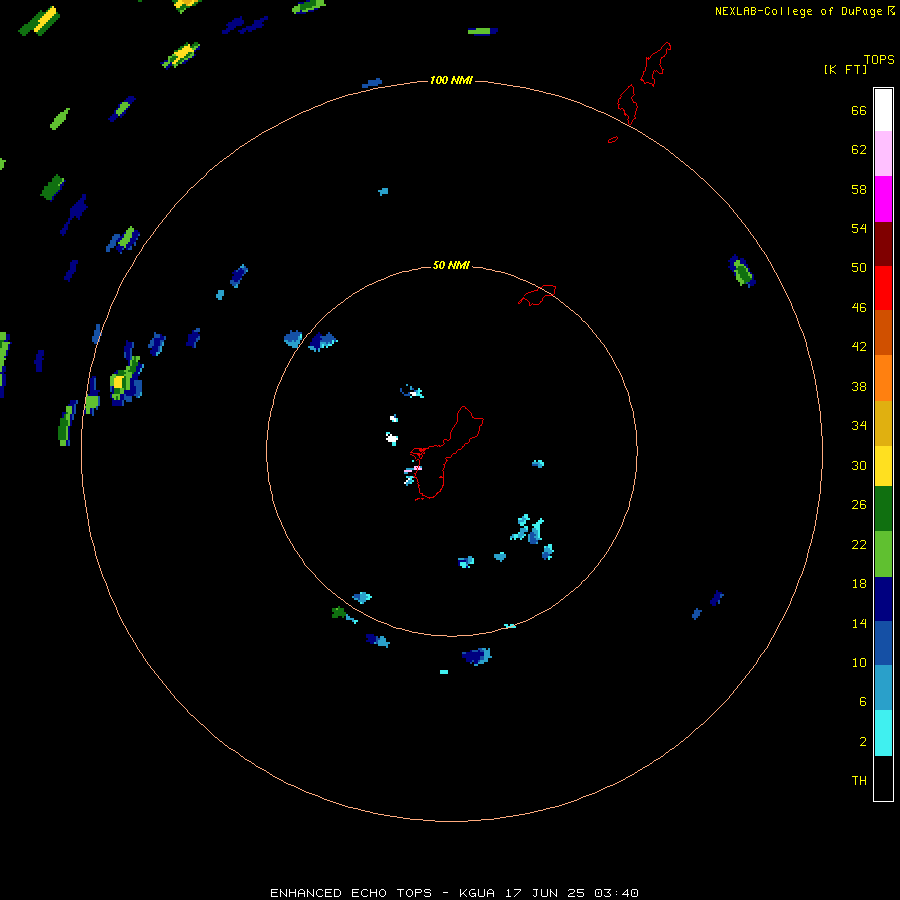This screenshot has width=900, height=900.
Task: Click the 17 JUN 25 date text
Action: pos(545,893)
